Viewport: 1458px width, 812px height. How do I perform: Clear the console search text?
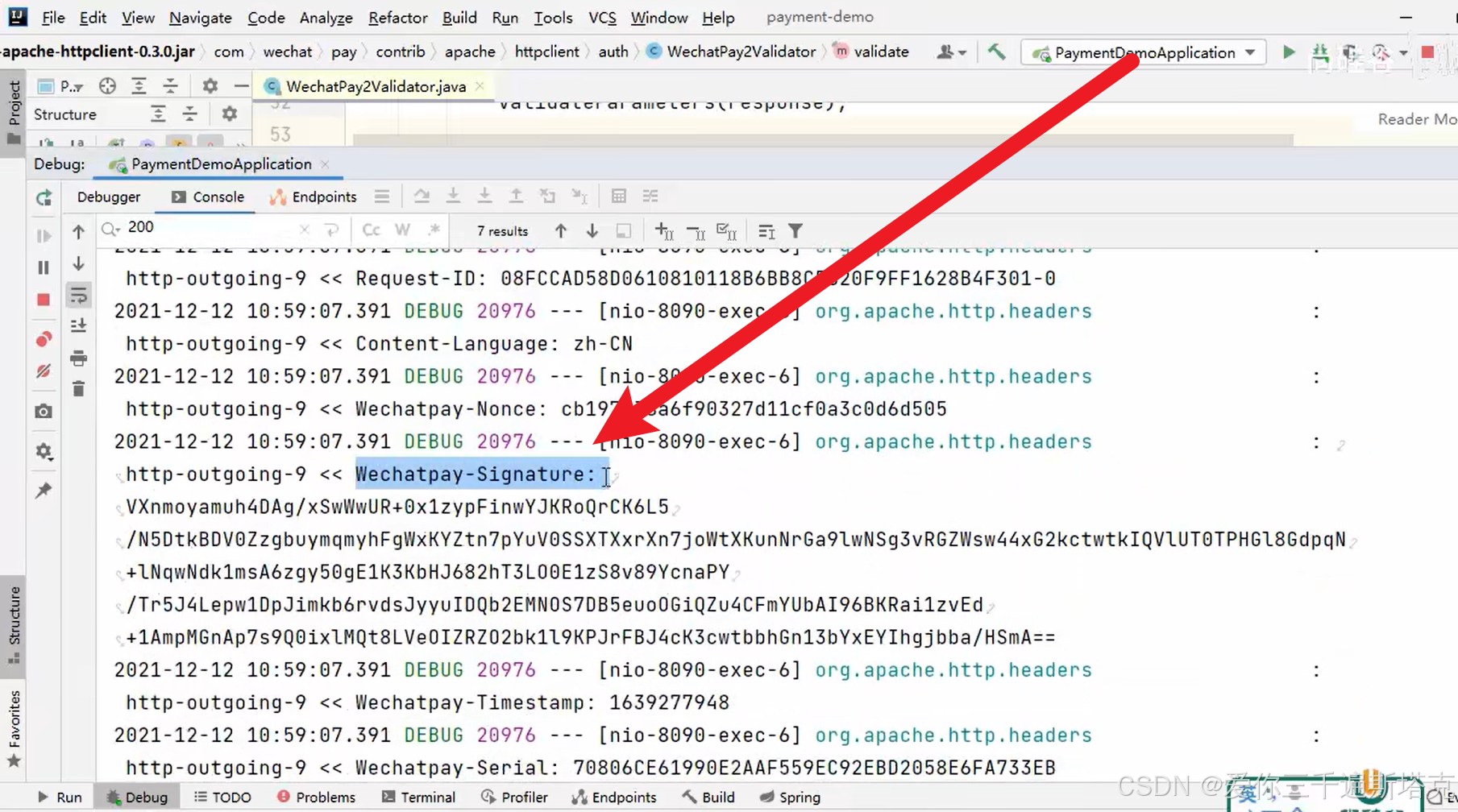305,230
